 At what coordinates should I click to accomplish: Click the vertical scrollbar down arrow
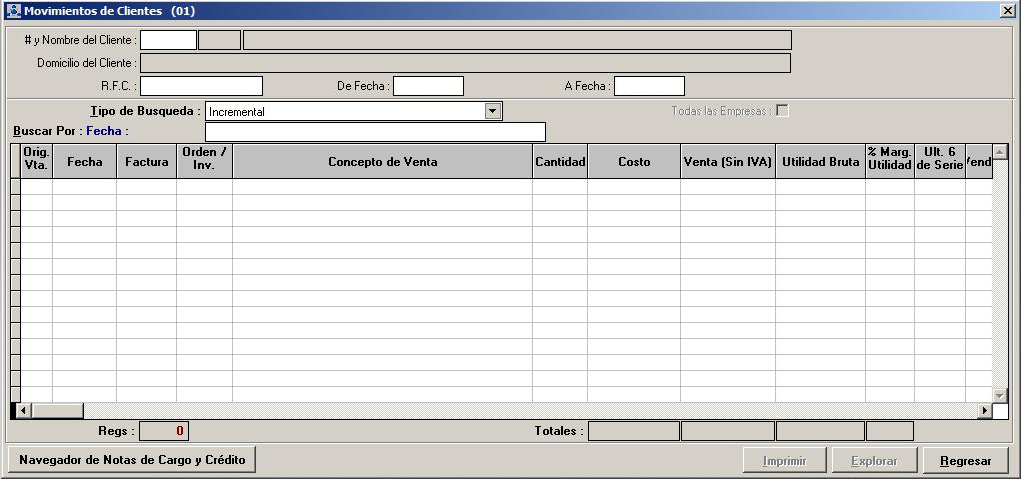999,395
